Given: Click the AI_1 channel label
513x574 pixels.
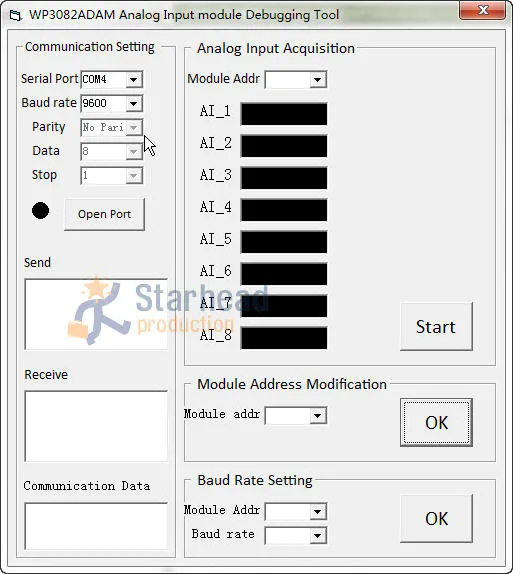Looking at the screenshot, I should 215,111.
